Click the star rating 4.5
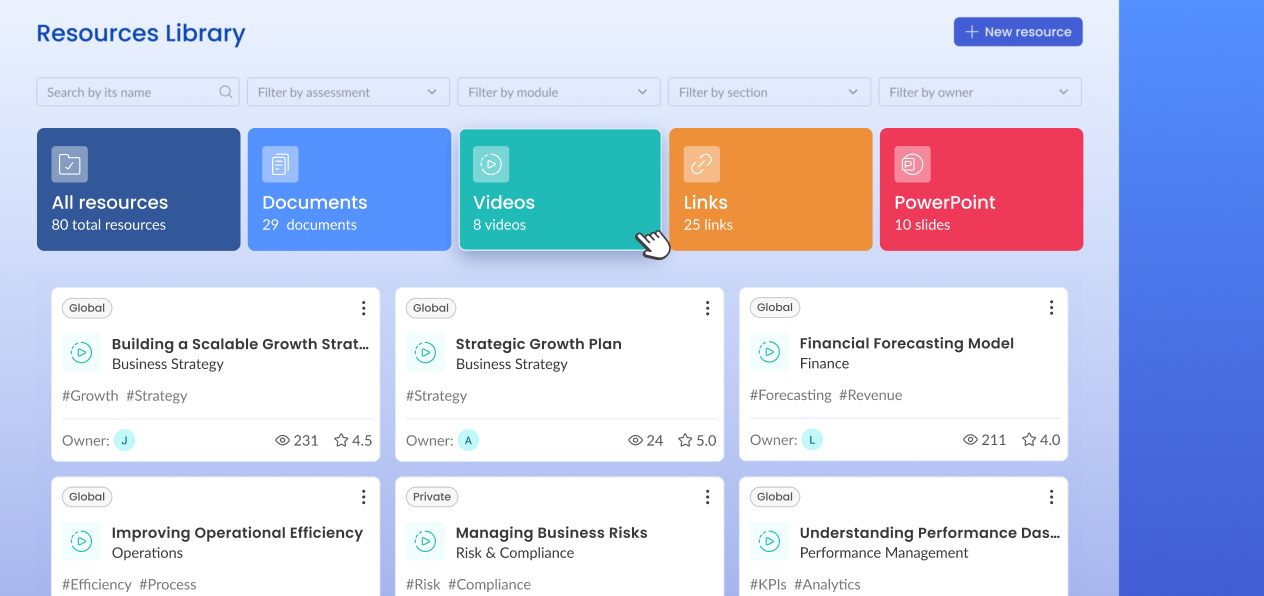Viewport: 1264px width, 596px height. [x=353, y=440]
